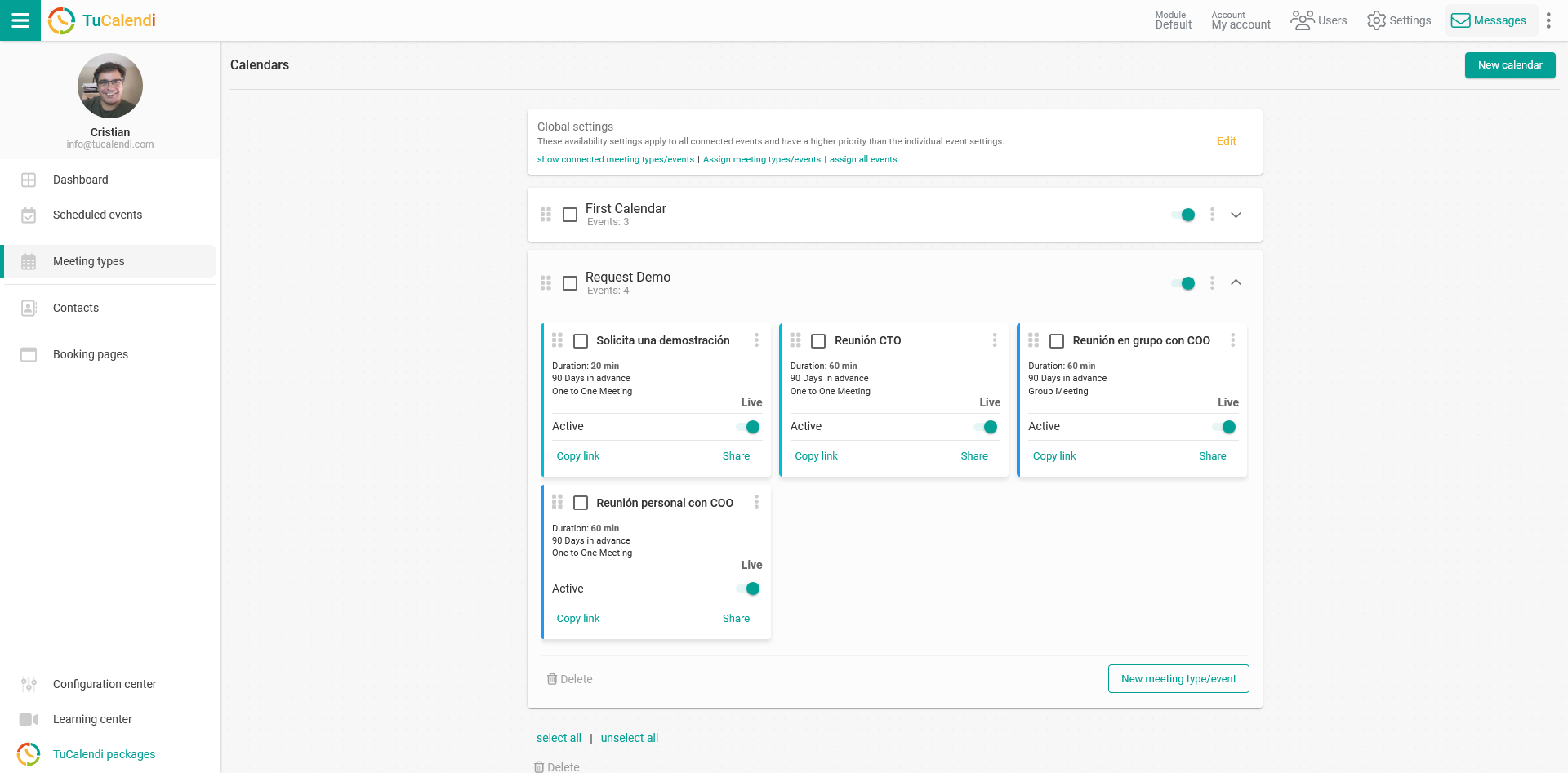
Task: Click three-dot menu for Request Demo calendar
Action: pos(1212,283)
